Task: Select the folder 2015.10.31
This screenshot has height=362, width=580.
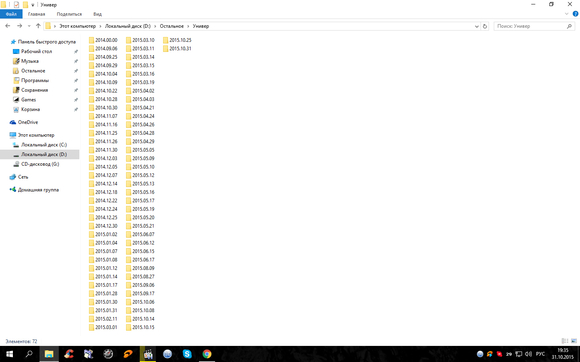Action: [177, 48]
